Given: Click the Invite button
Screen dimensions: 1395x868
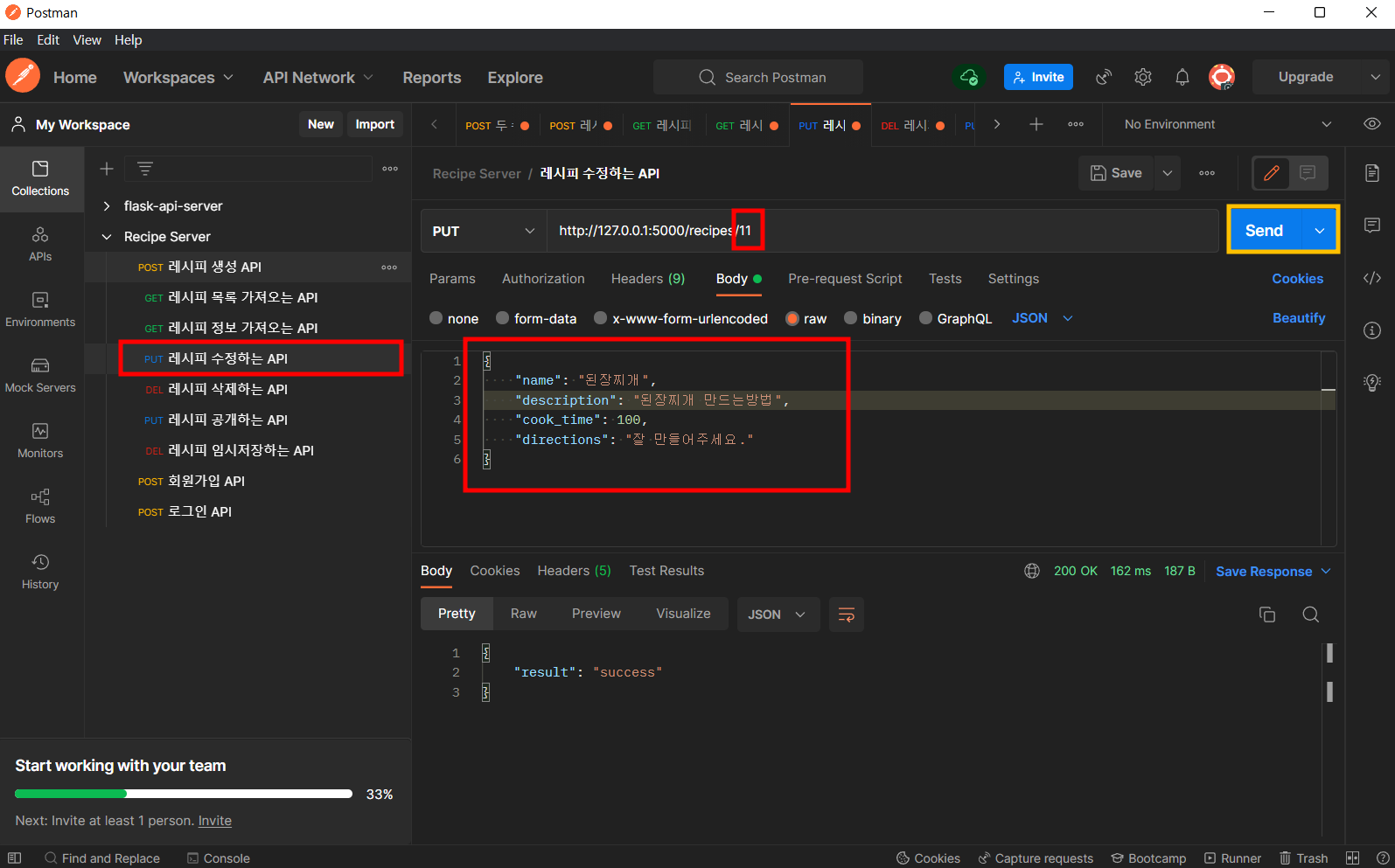Looking at the screenshot, I should coord(1038,77).
